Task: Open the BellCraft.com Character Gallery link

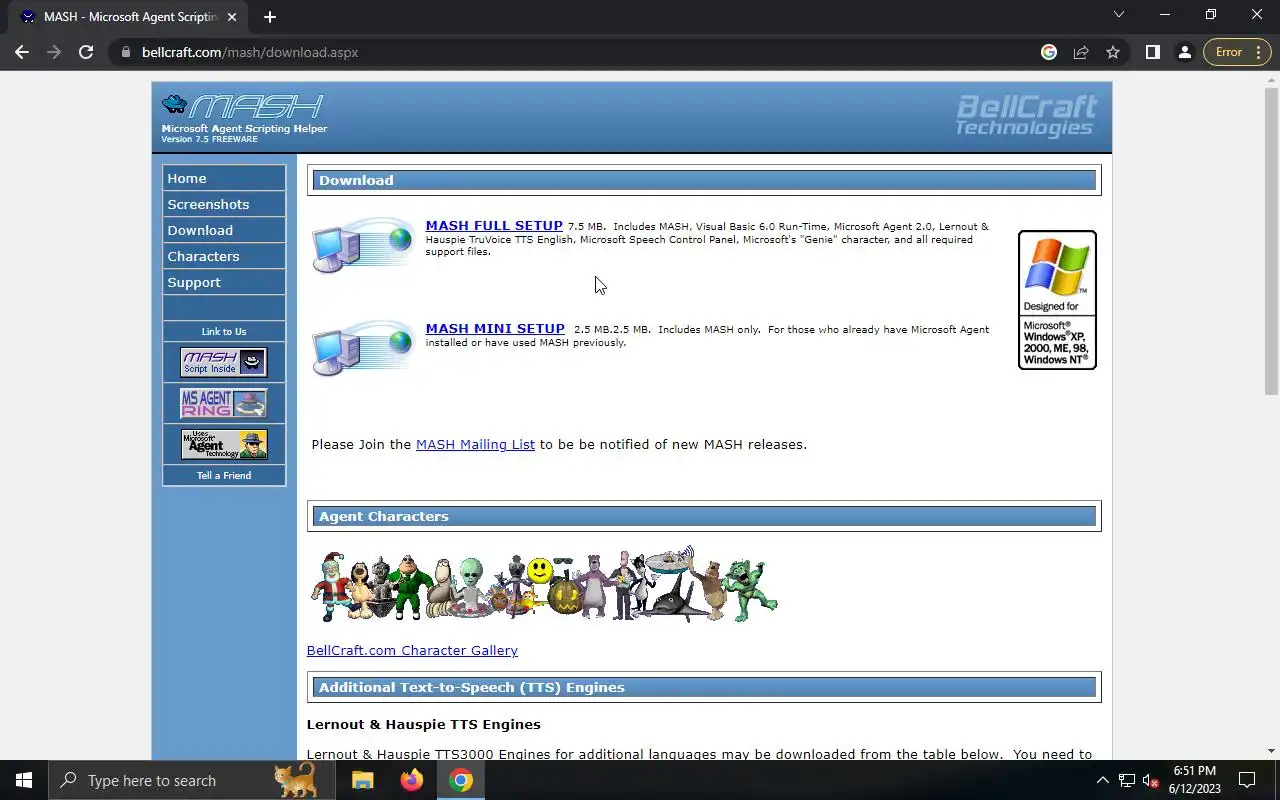Action: click(412, 650)
